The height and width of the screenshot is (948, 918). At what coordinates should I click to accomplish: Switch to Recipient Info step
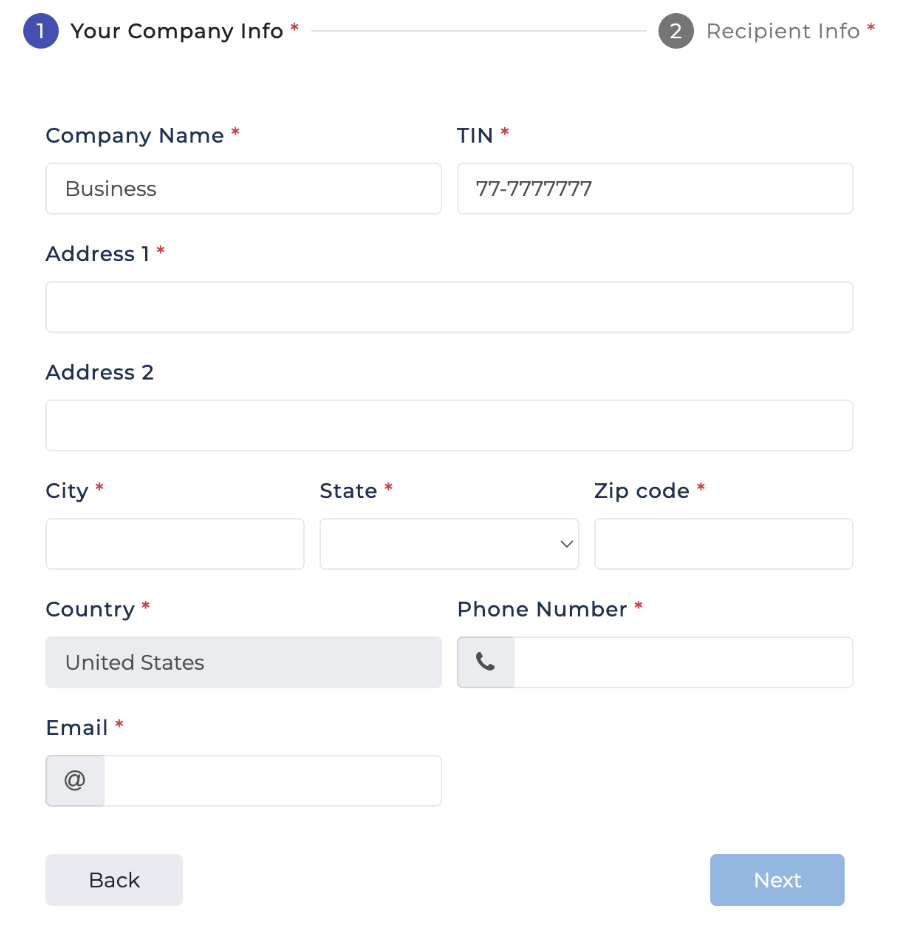(783, 31)
